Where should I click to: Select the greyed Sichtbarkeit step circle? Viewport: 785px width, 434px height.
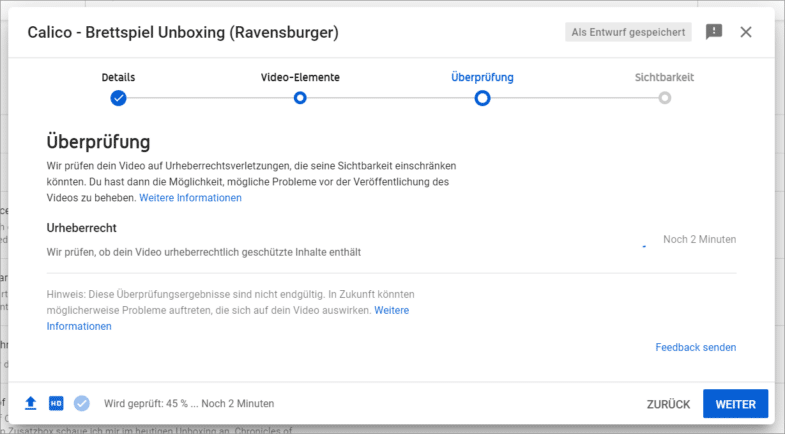[664, 98]
